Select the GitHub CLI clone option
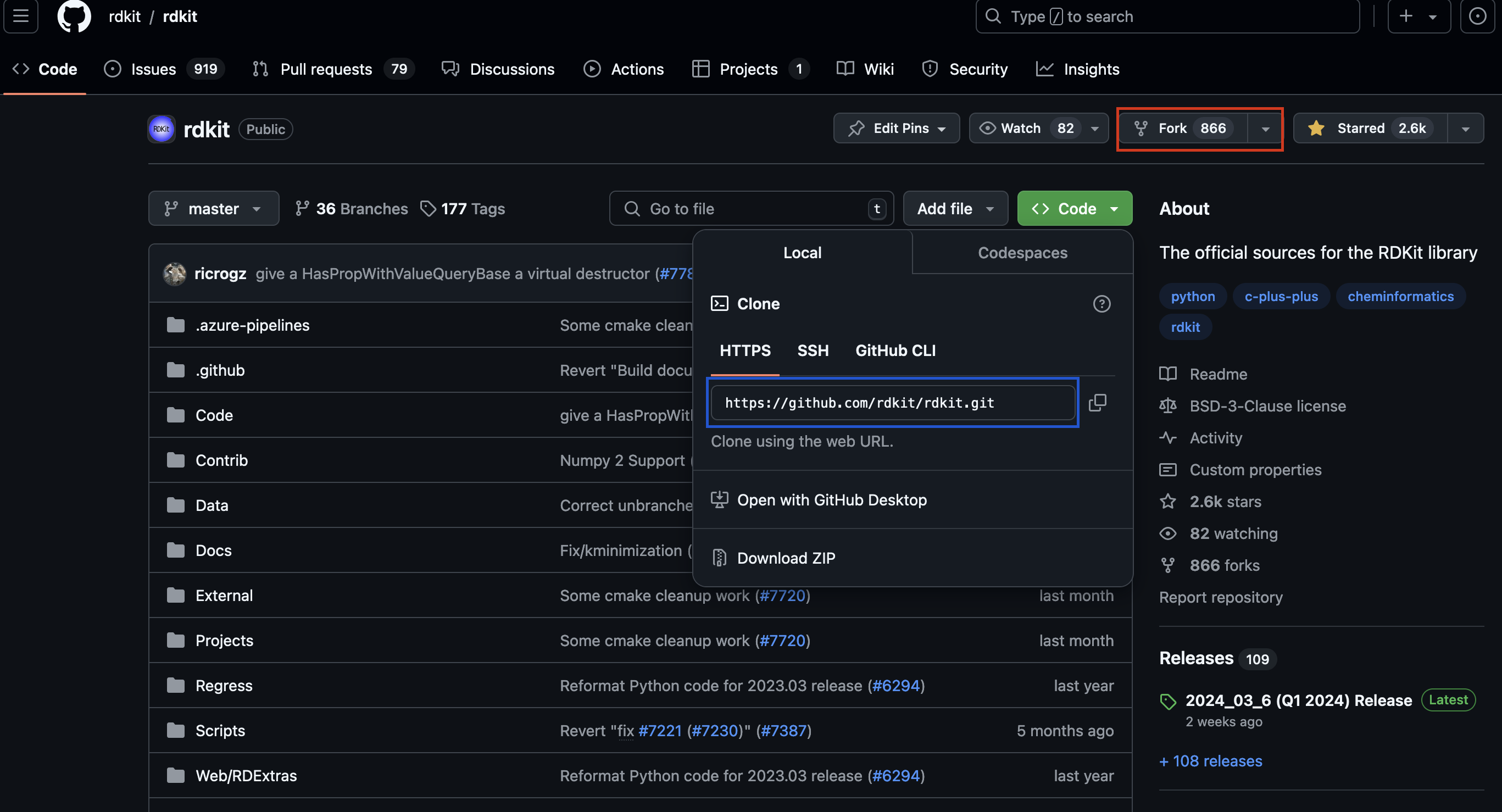 895,351
